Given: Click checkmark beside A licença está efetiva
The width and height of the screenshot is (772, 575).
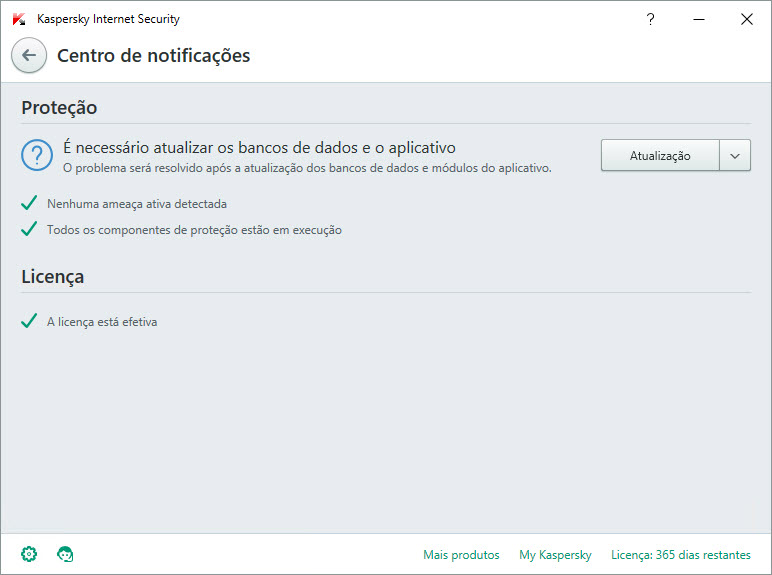Looking at the screenshot, I should pyautogui.click(x=29, y=321).
